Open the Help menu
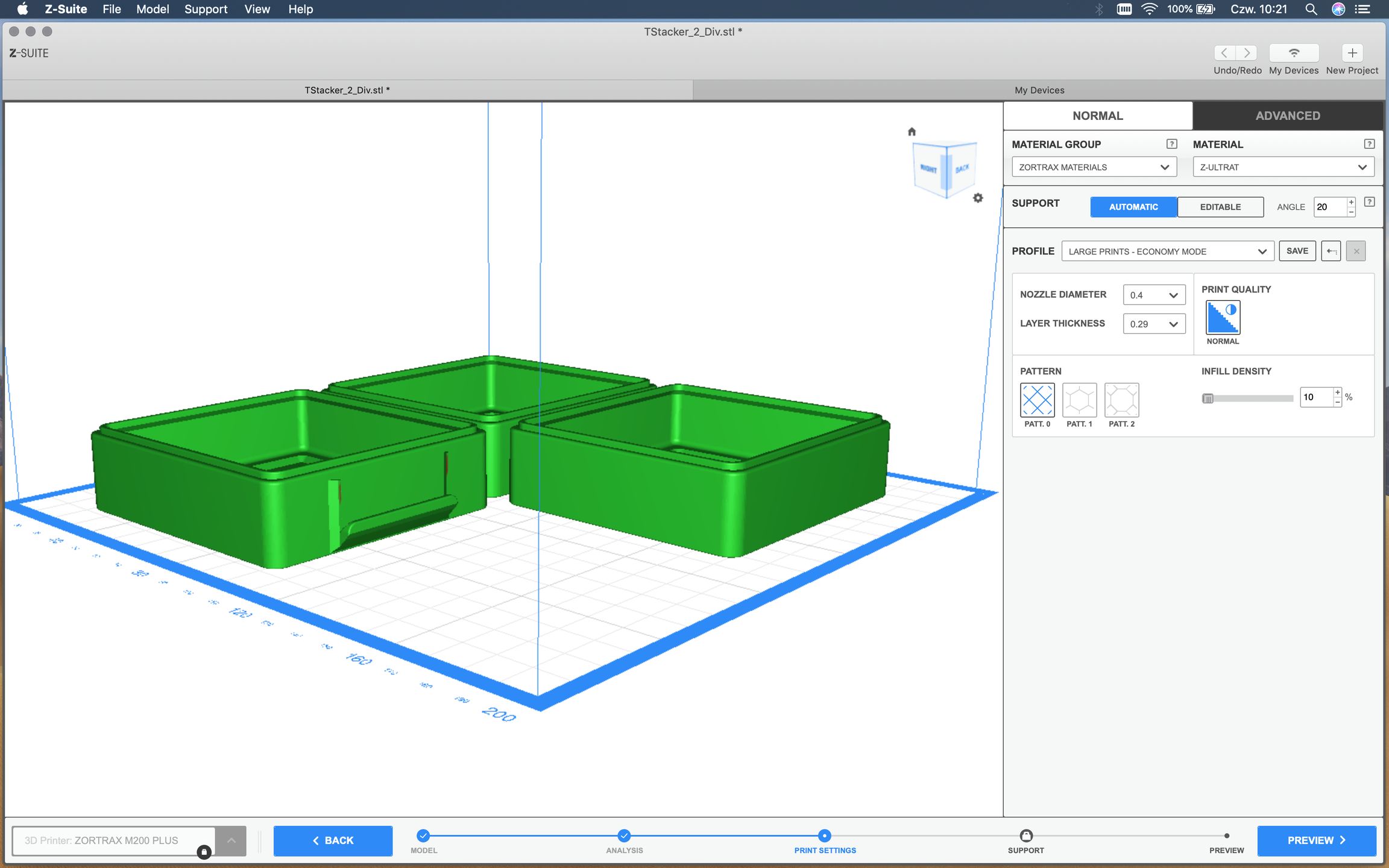The height and width of the screenshot is (868, 1389). [300, 9]
